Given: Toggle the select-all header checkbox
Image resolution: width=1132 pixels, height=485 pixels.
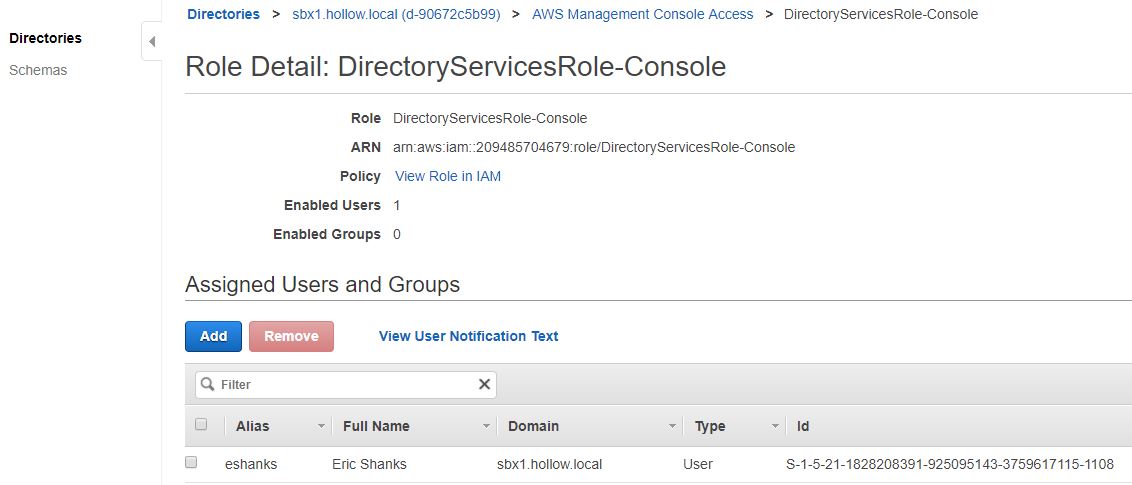Looking at the screenshot, I should pos(201,425).
